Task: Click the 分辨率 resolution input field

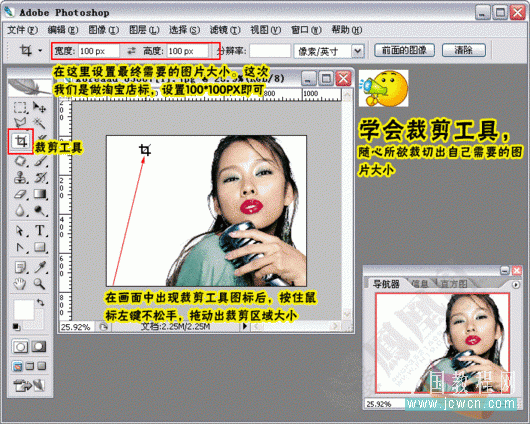Action: (270, 51)
